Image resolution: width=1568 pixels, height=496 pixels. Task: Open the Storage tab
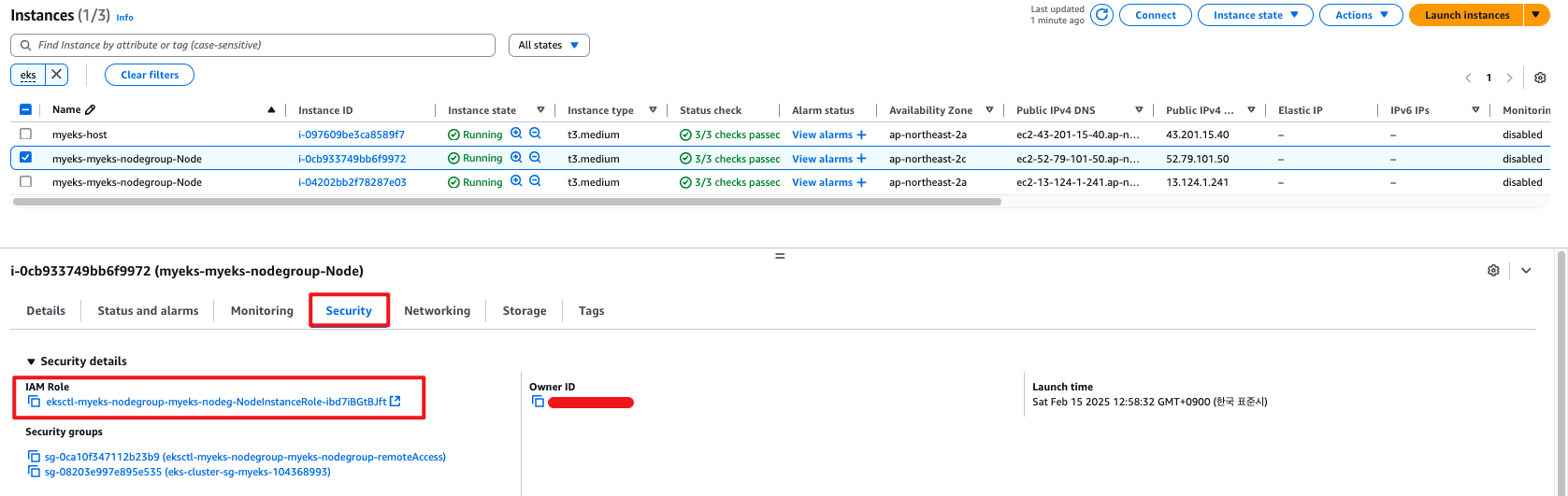pyautogui.click(x=525, y=311)
